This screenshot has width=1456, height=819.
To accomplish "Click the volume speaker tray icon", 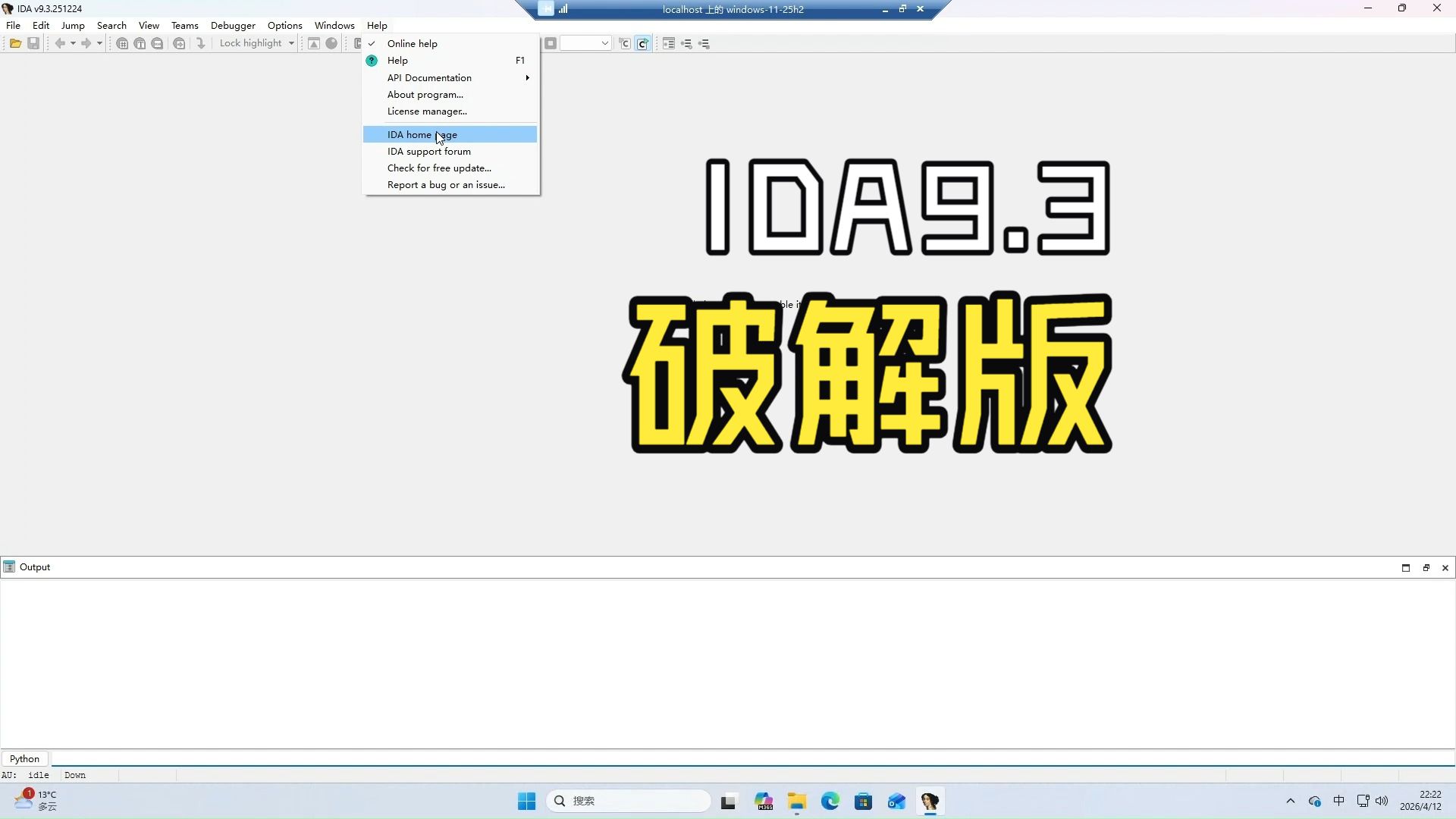I will point(1382,801).
